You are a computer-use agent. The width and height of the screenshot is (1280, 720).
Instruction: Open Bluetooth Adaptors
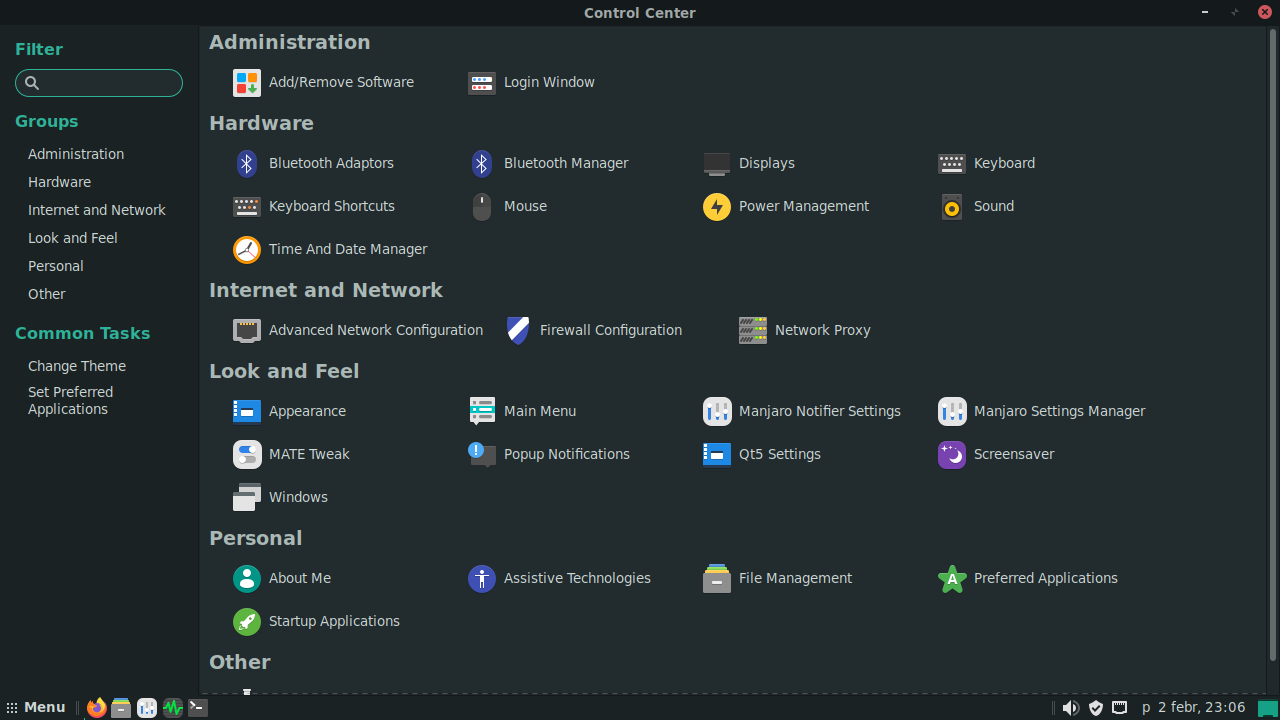[x=313, y=163]
